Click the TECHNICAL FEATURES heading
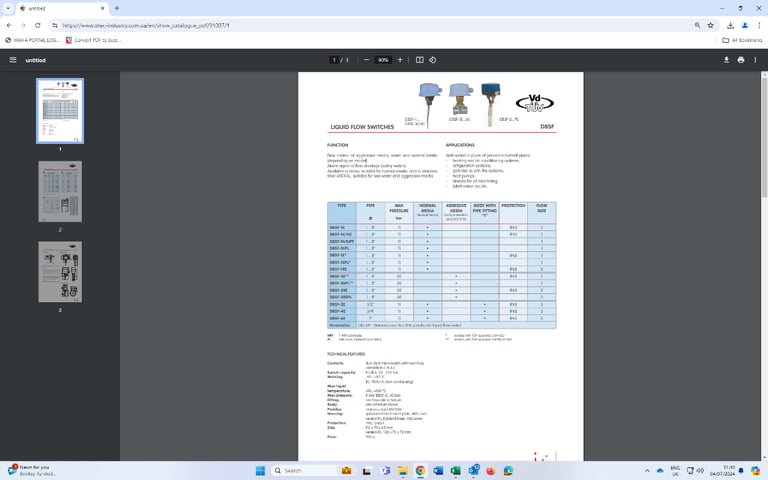 pos(346,354)
